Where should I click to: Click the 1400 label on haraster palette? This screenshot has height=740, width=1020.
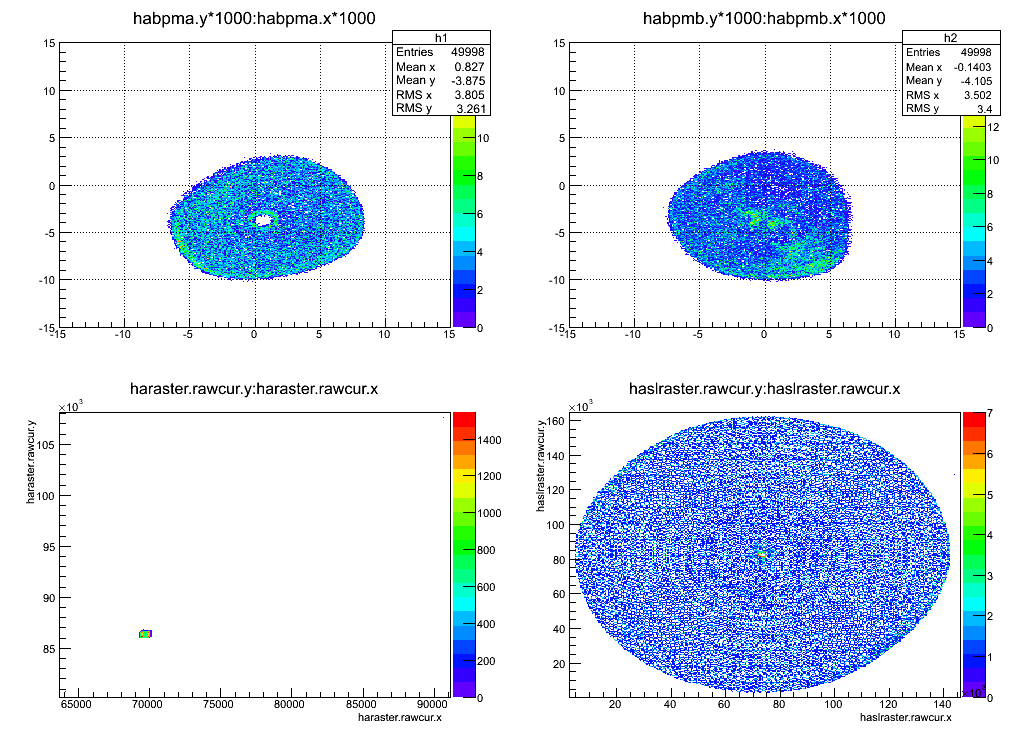[x=489, y=440]
